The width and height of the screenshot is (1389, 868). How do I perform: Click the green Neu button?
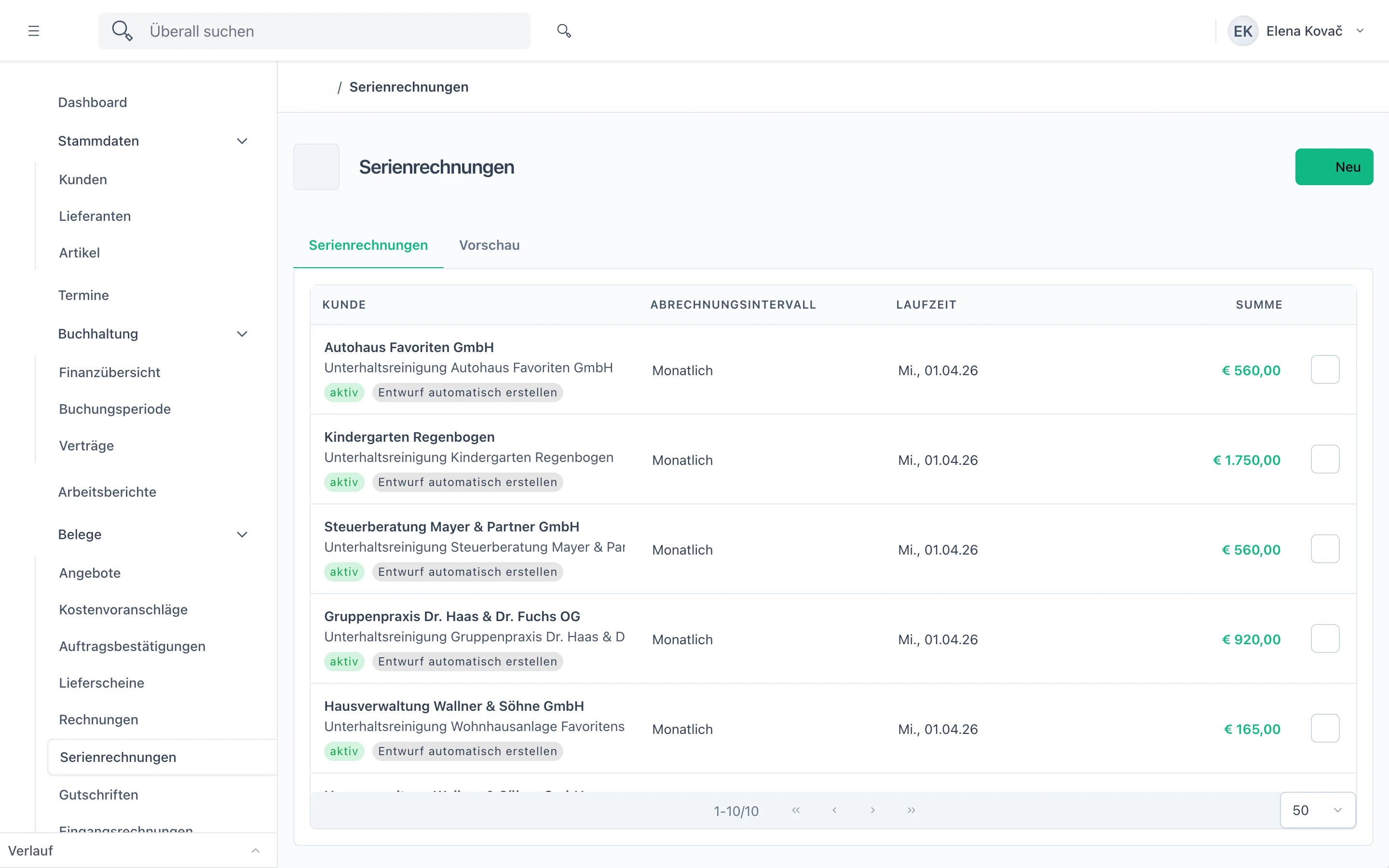point(1334,167)
